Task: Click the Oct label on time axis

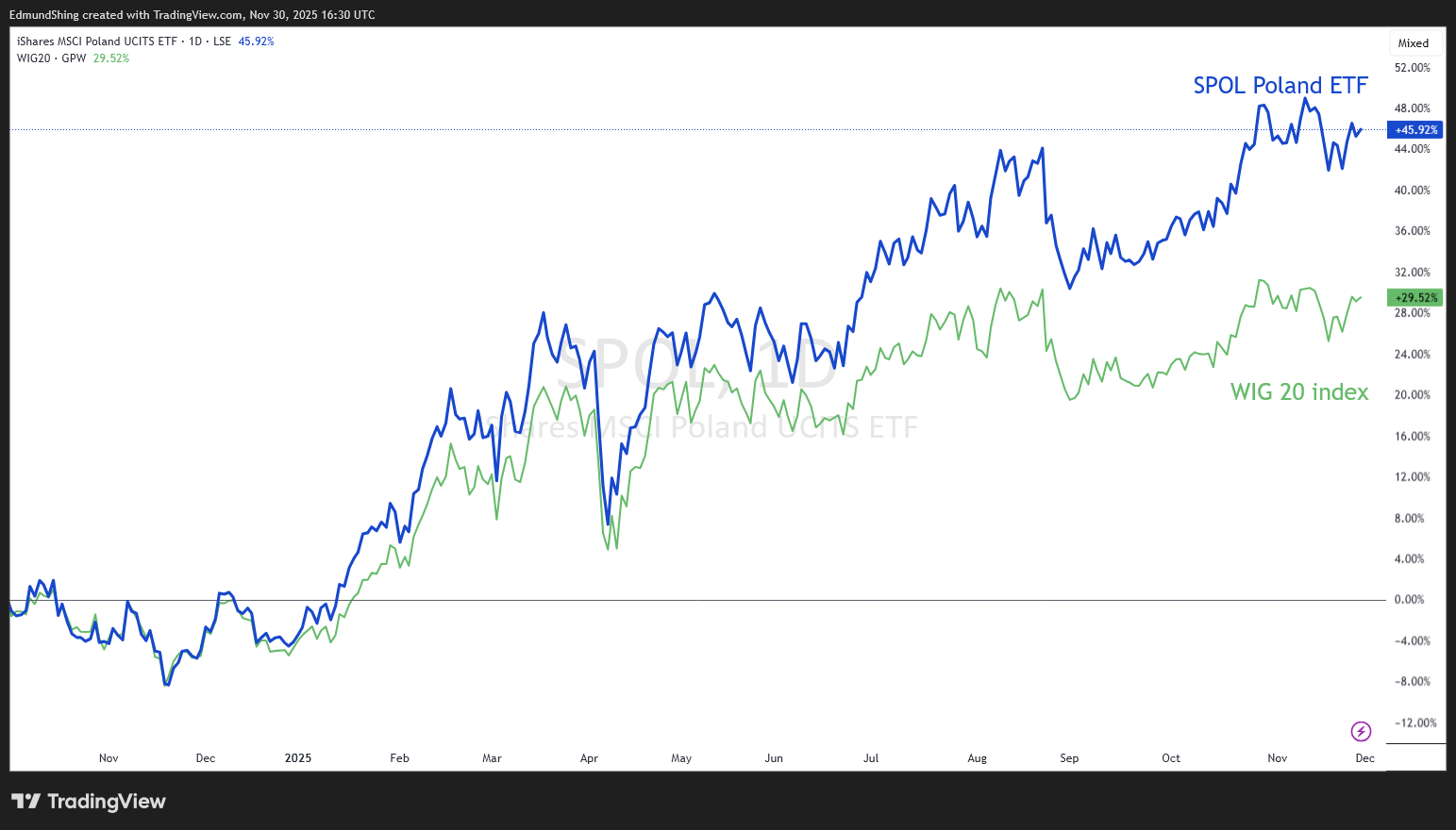Action: pyautogui.click(x=1171, y=758)
